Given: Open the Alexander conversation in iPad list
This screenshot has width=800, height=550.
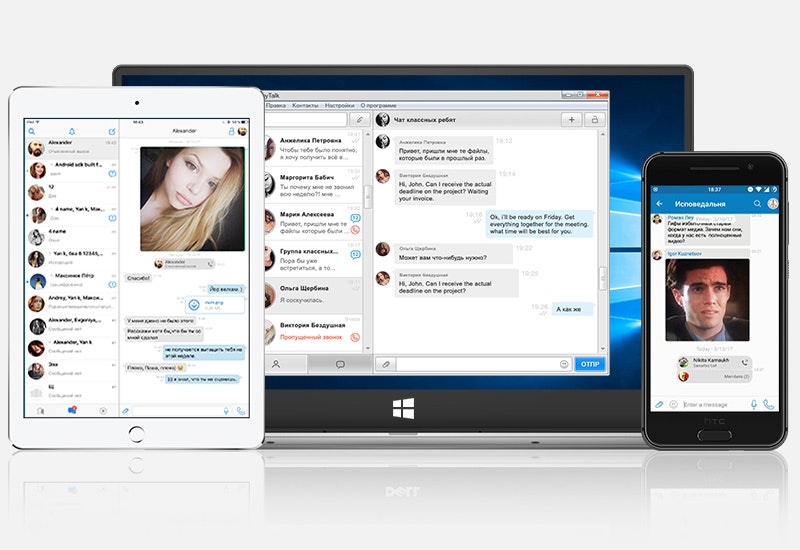Looking at the screenshot, I should (72, 148).
